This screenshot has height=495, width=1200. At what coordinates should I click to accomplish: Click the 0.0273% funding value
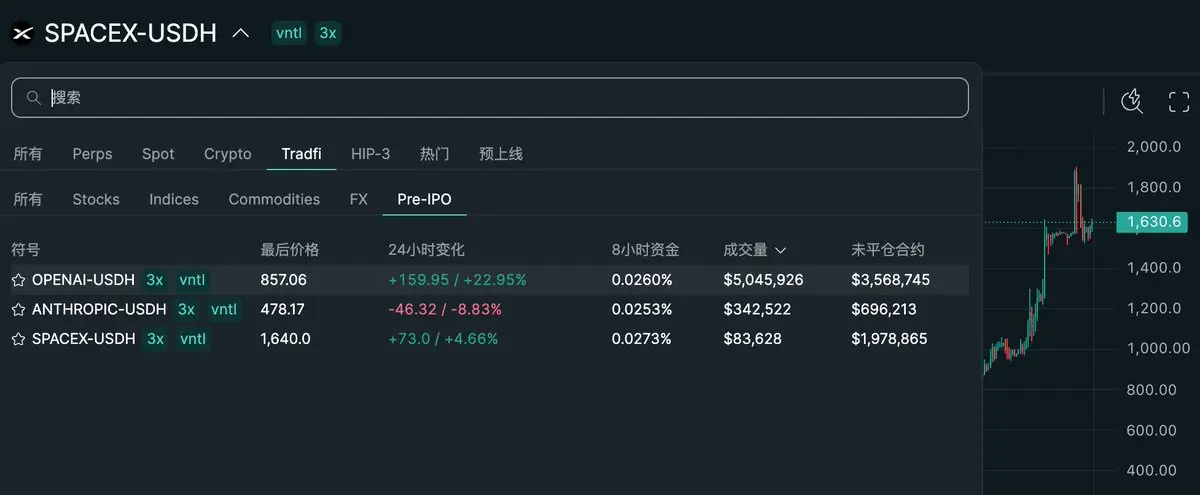(x=642, y=339)
